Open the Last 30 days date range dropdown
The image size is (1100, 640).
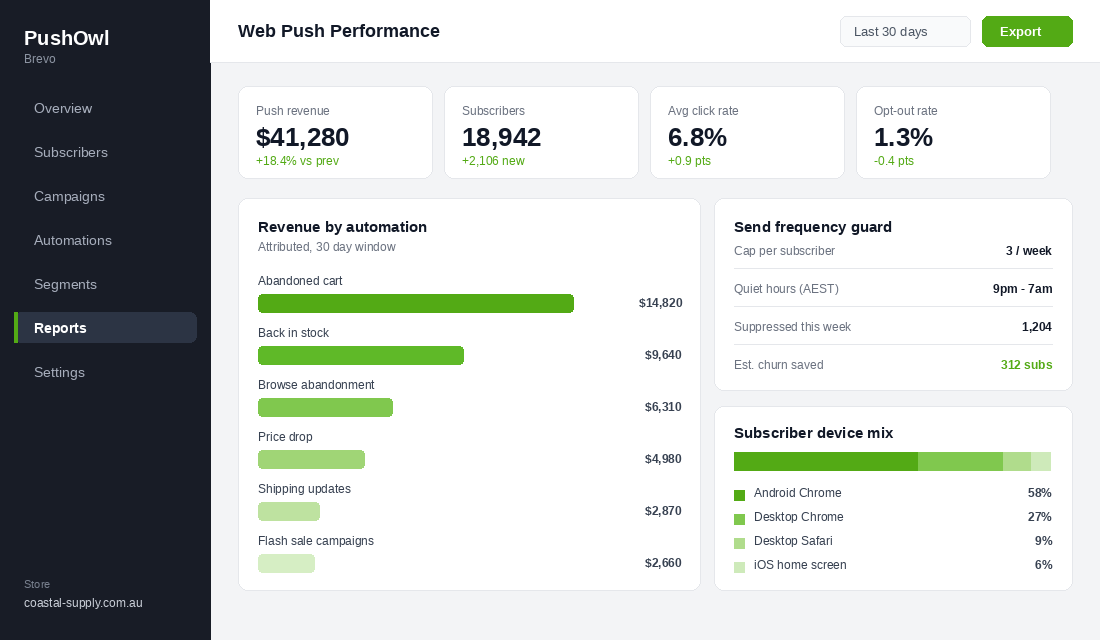click(905, 32)
